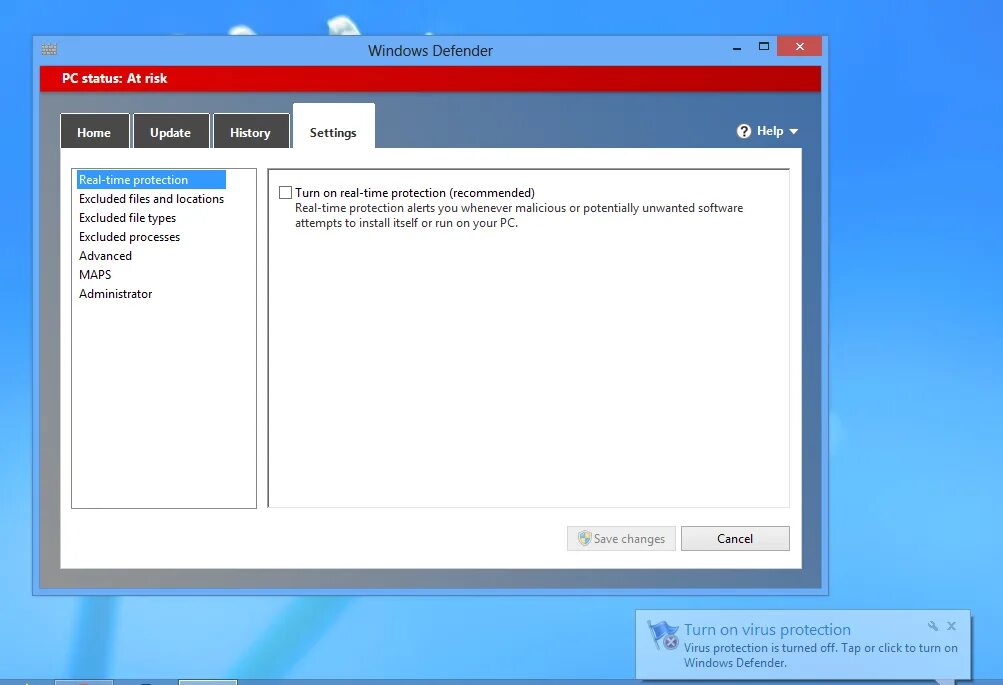Click the PC status: At risk banner
The image size is (1003, 685).
click(x=430, y=79)
